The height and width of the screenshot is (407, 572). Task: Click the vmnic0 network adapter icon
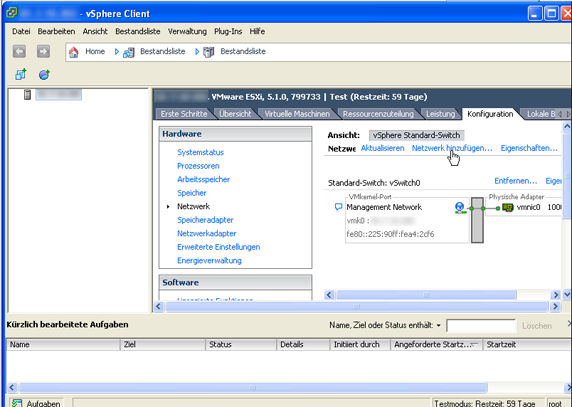tap(508, 208)
